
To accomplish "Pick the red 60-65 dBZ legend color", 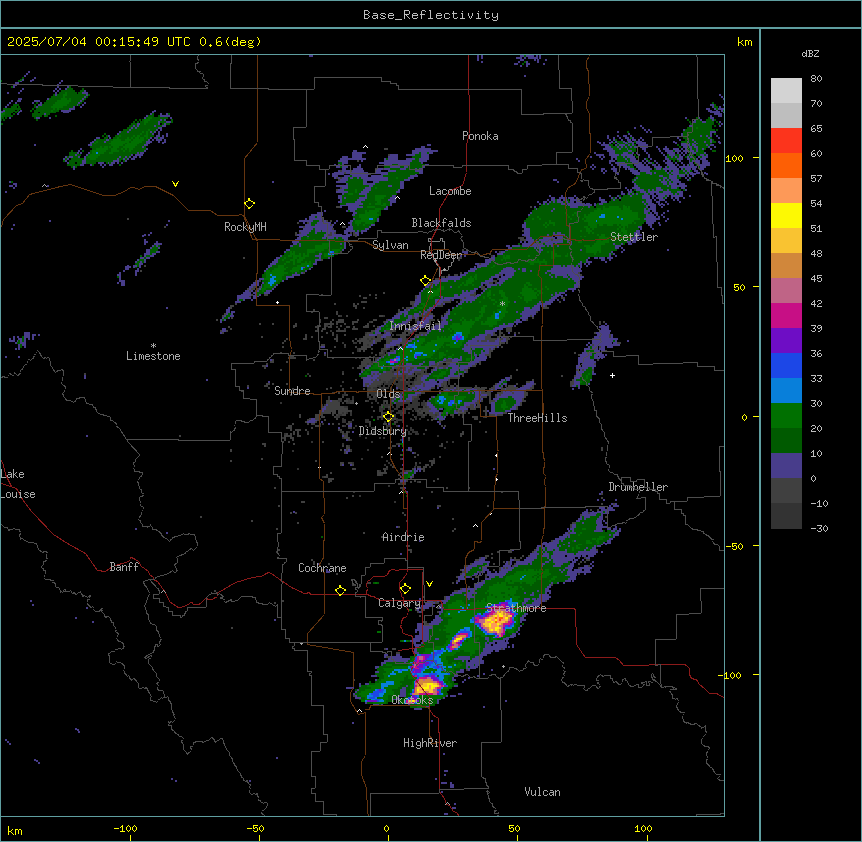I will coord(786,141).
